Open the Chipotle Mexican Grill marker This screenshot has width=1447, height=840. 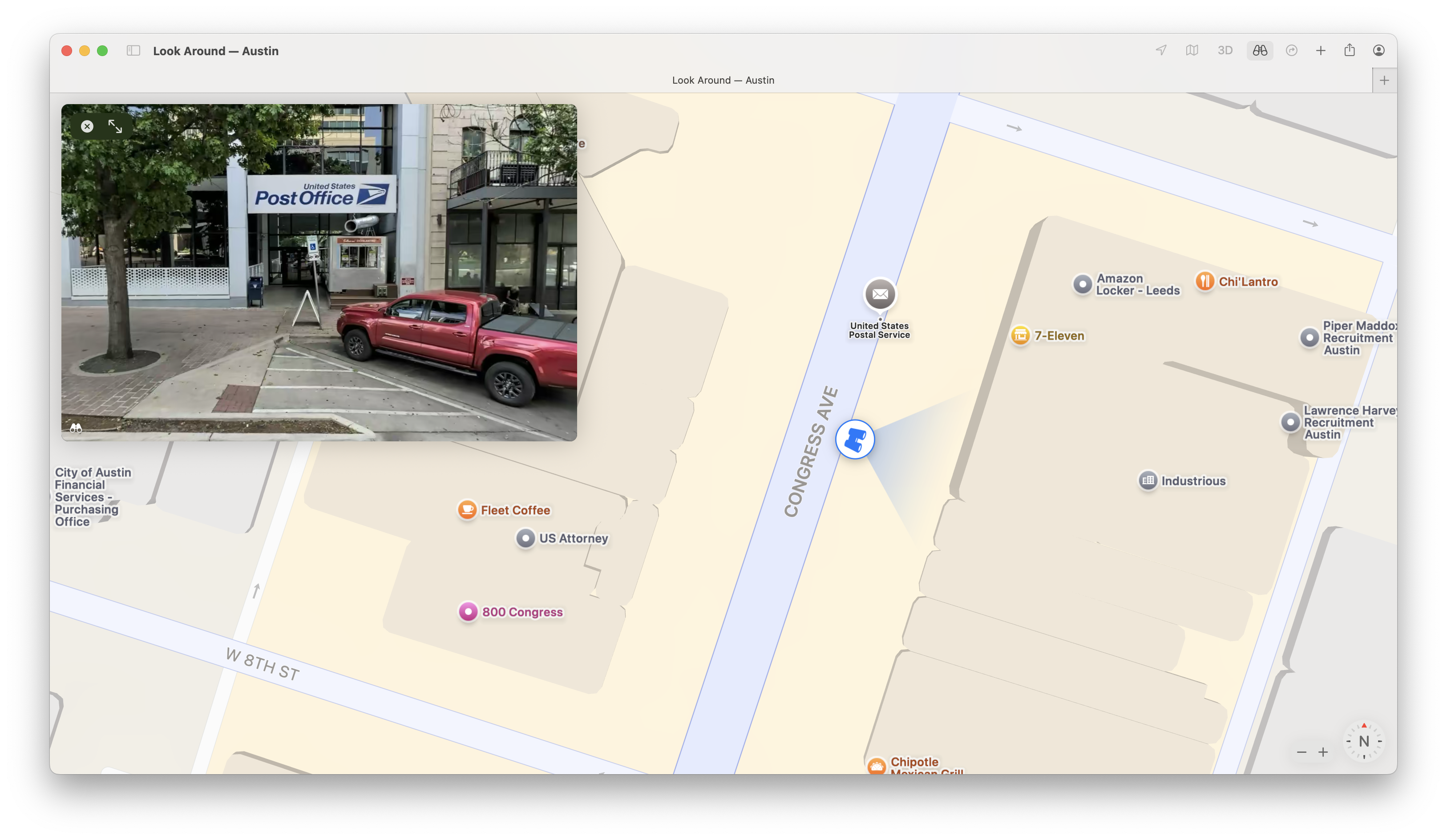(876, 766)
